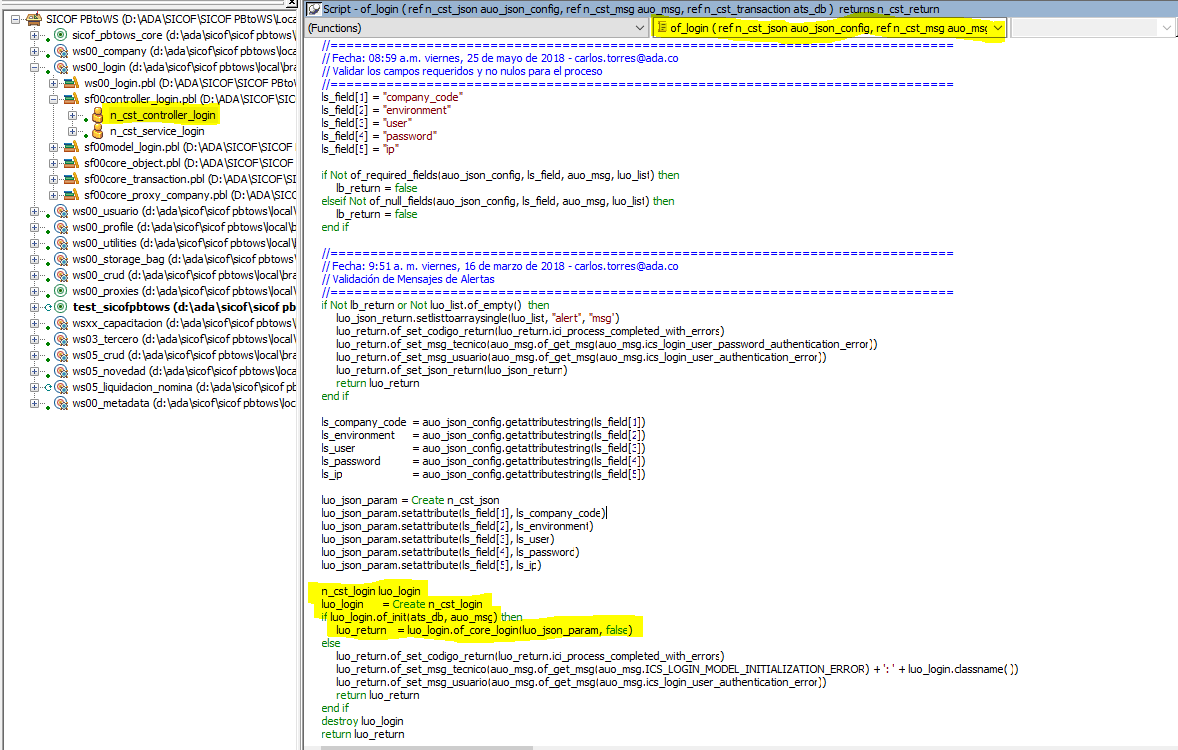Expand the ws00_usuario target node
This screenshot has height=750, width=1178.
pyautogui.click(x=35, y=211)
